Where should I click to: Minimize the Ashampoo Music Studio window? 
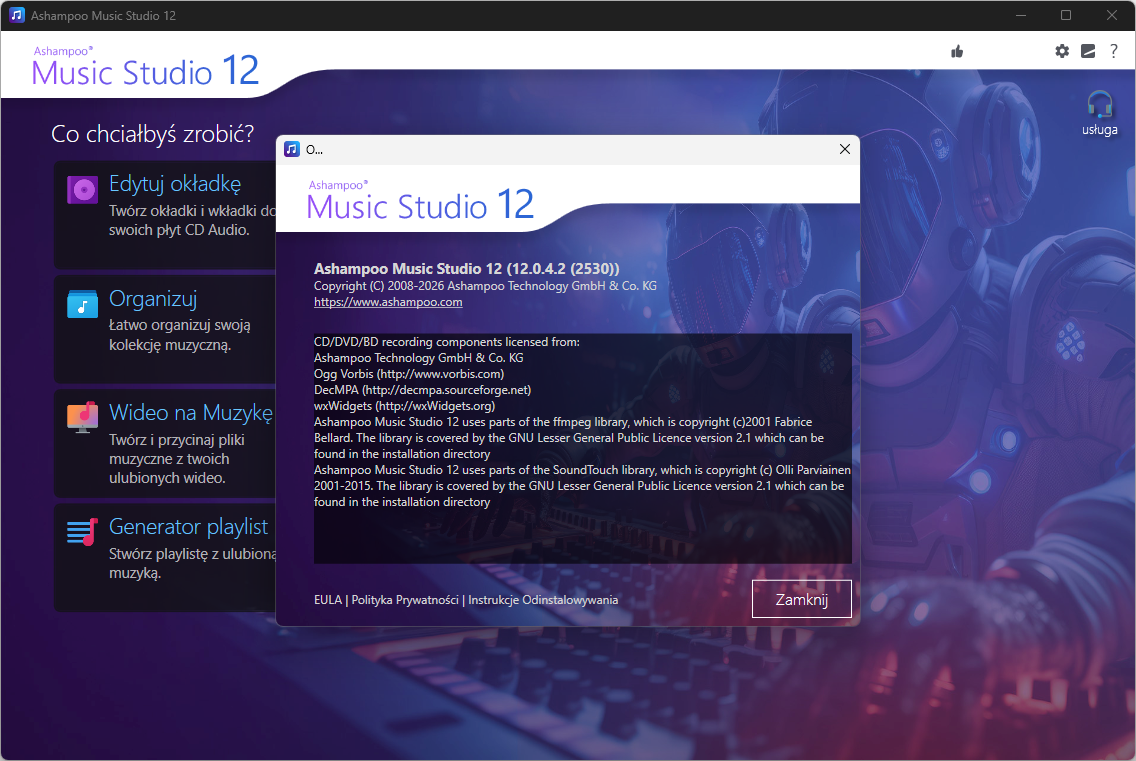point(1021,15)
